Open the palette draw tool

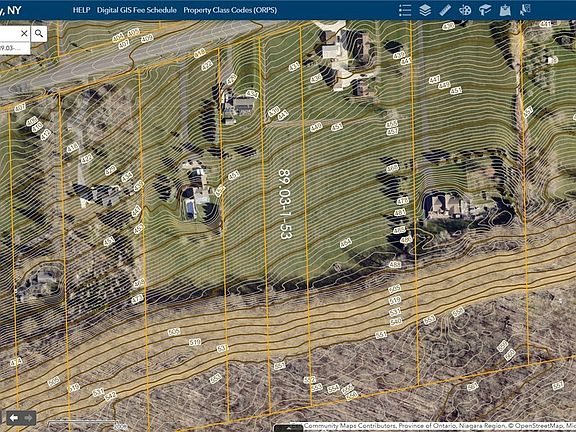465,10
